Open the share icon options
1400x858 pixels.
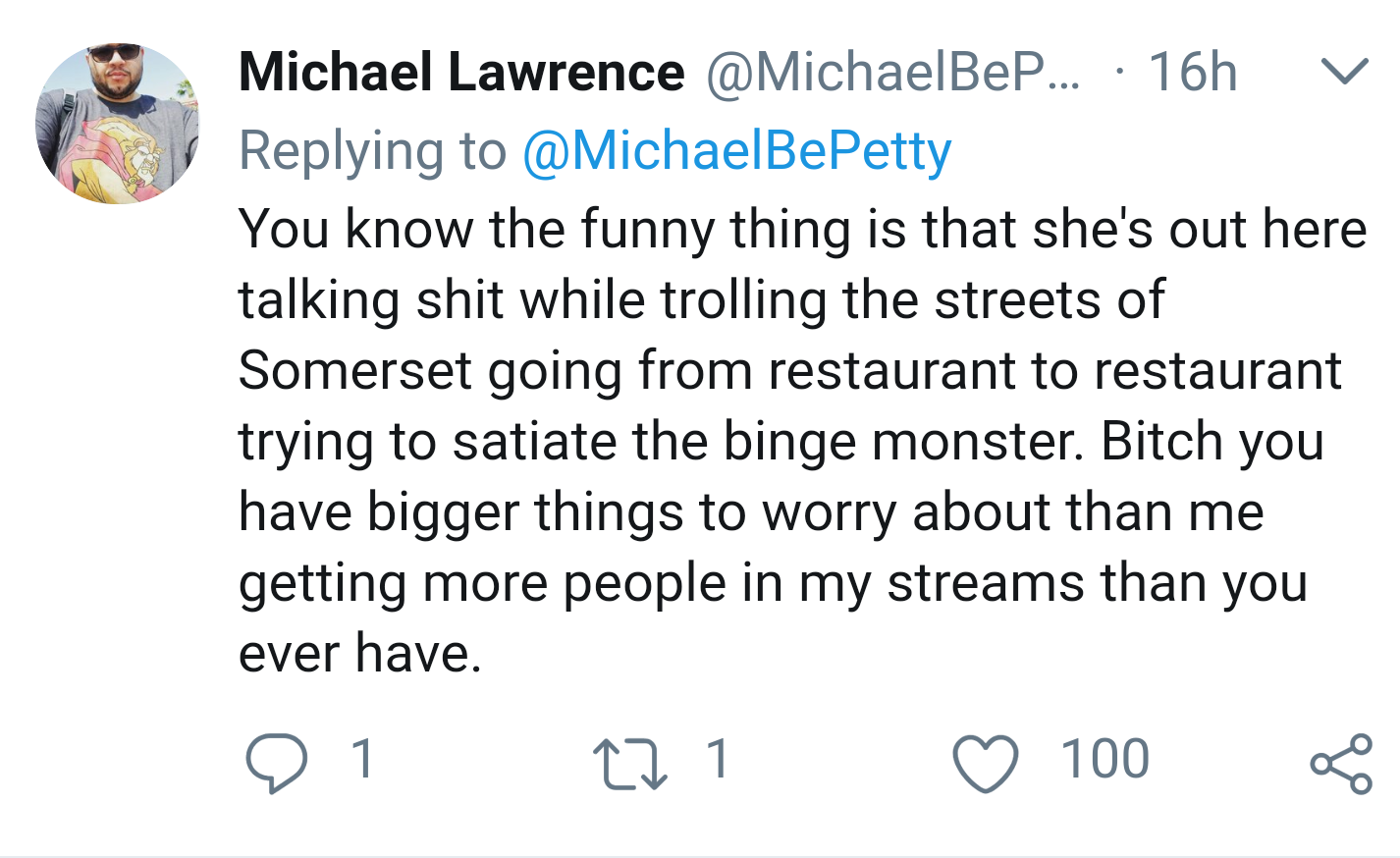point(1341,763)
